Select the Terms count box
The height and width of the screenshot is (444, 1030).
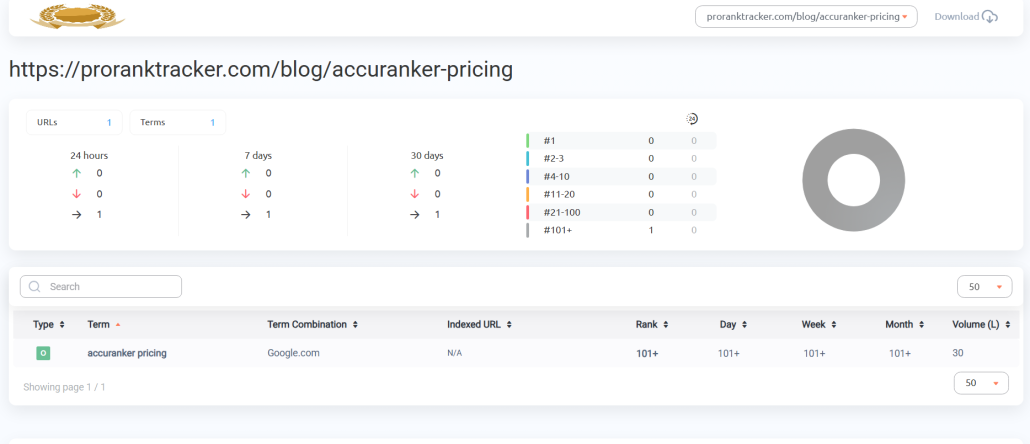coord(177,122)
